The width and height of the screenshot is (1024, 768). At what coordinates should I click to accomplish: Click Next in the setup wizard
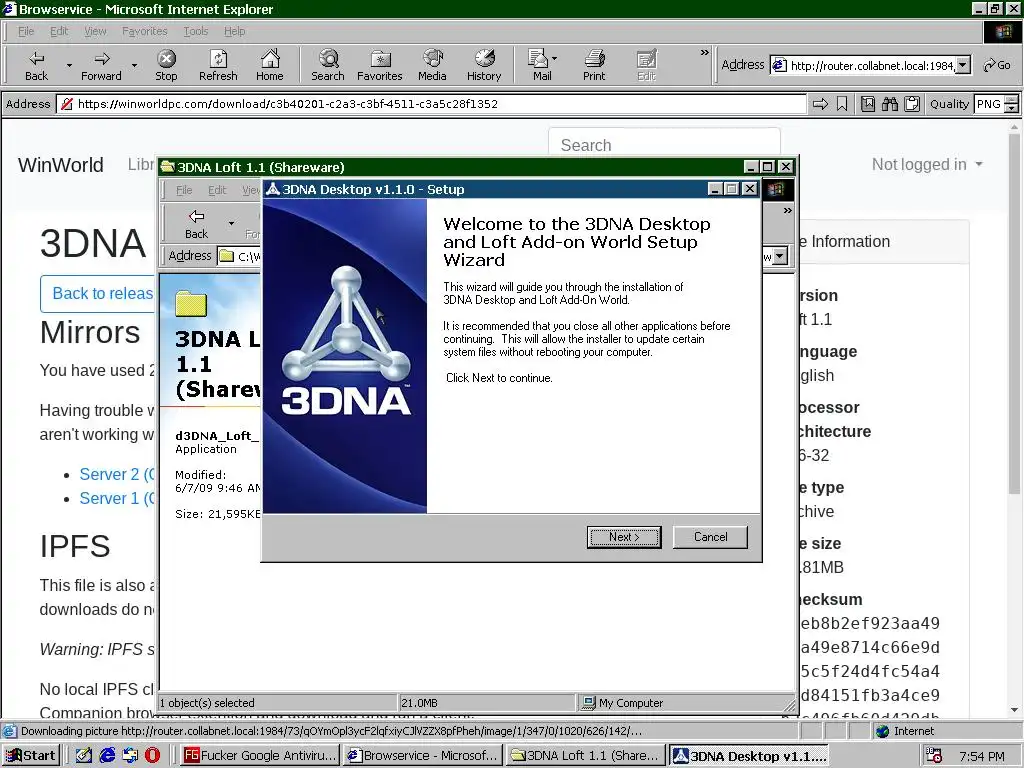(624, 537)
